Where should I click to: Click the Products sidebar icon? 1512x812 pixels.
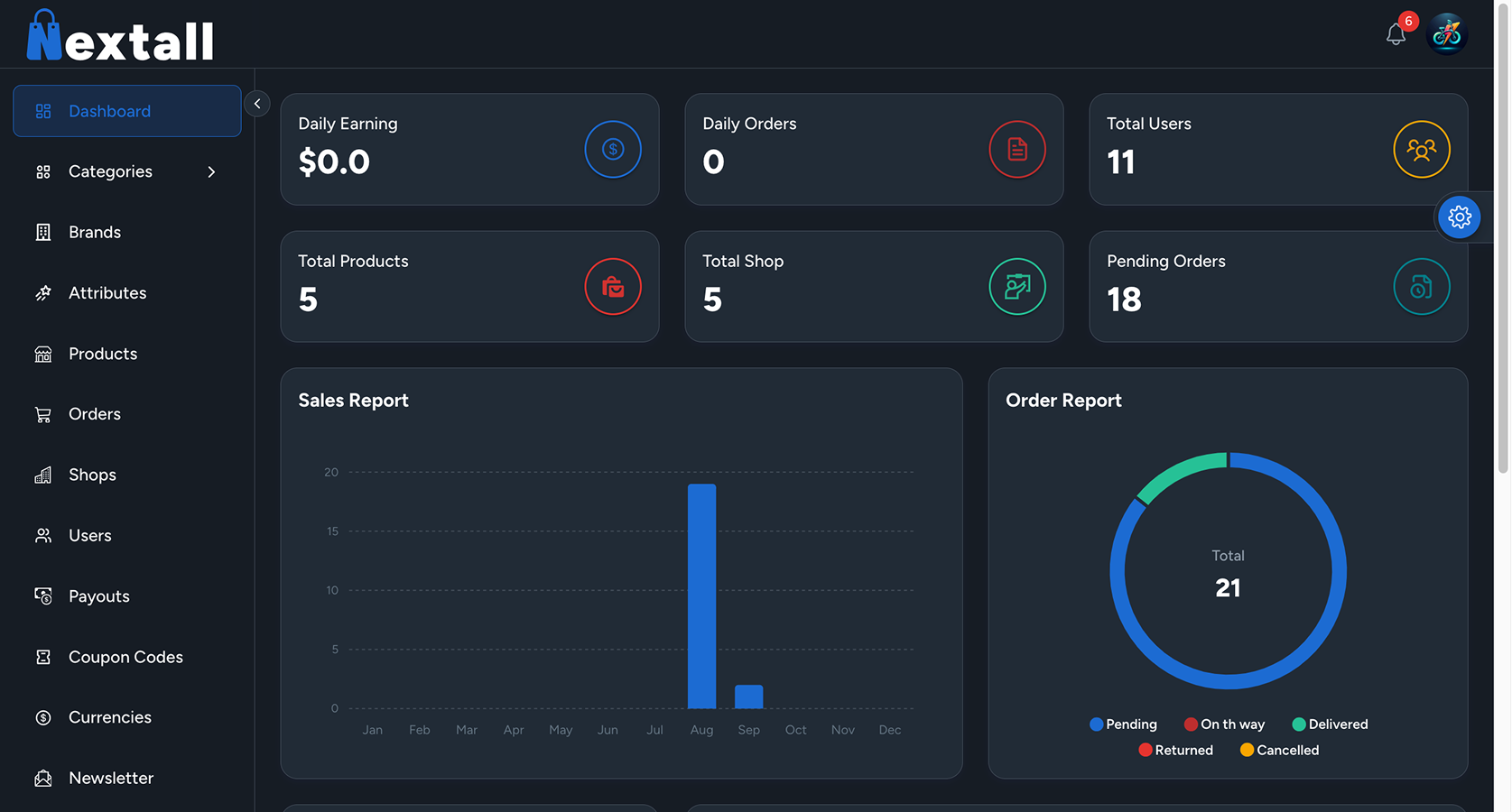pyautogui.click(x=42, y=354)
